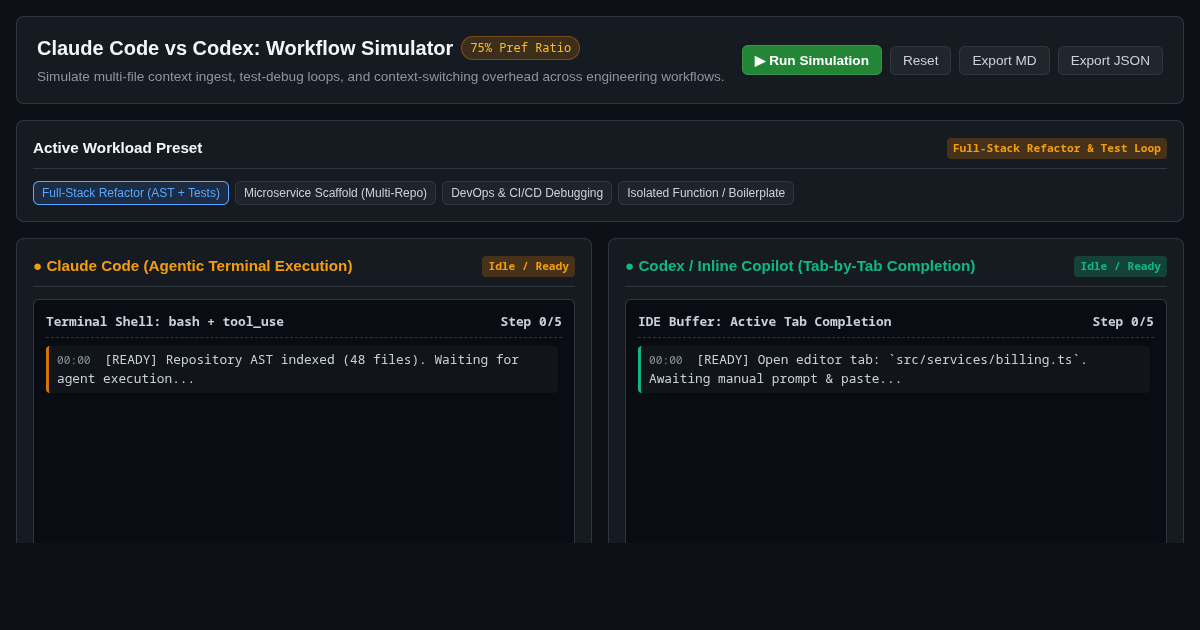Export results with Export JSON
The width and height of the screenshot is (1200, 630).
pyautogui.click(x=1110, y=60)
